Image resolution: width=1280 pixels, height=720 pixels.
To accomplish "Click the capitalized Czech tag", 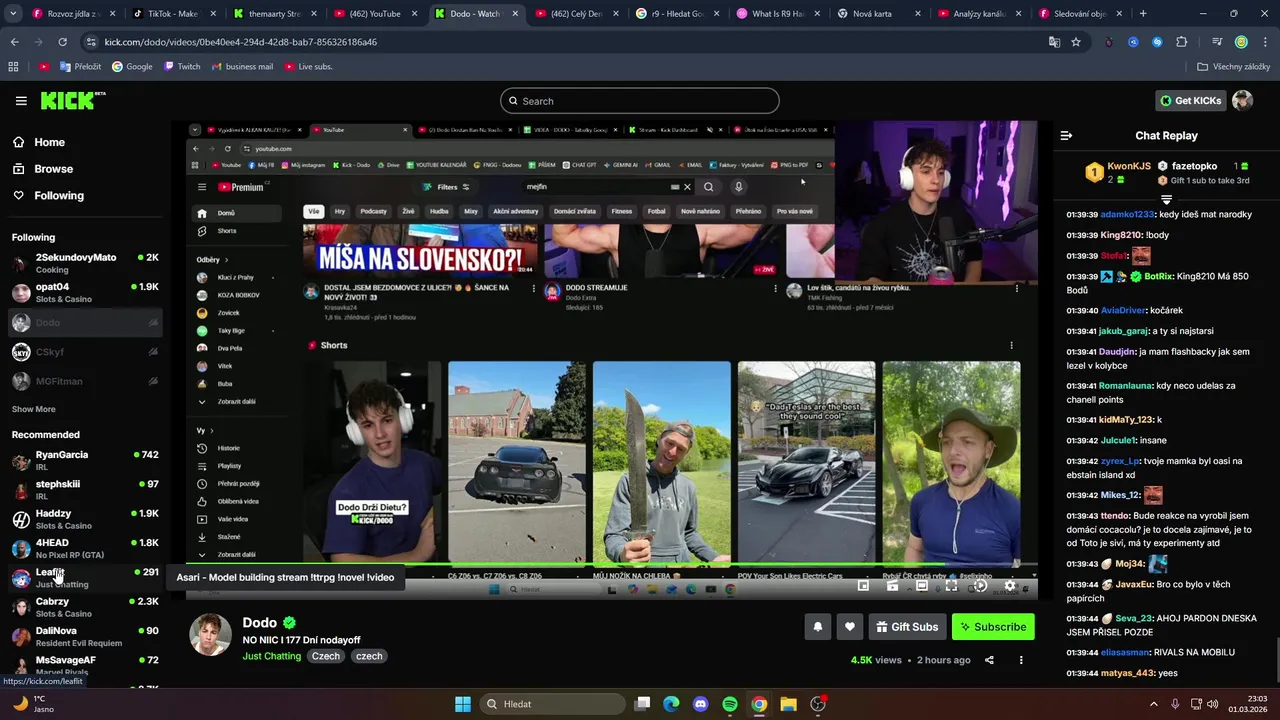I will click(326, 656).
